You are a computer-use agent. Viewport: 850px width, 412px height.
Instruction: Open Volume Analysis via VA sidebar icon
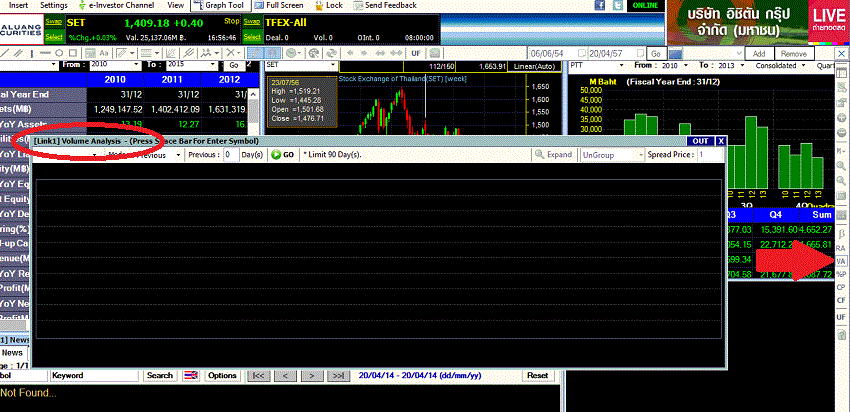[841, 261]
